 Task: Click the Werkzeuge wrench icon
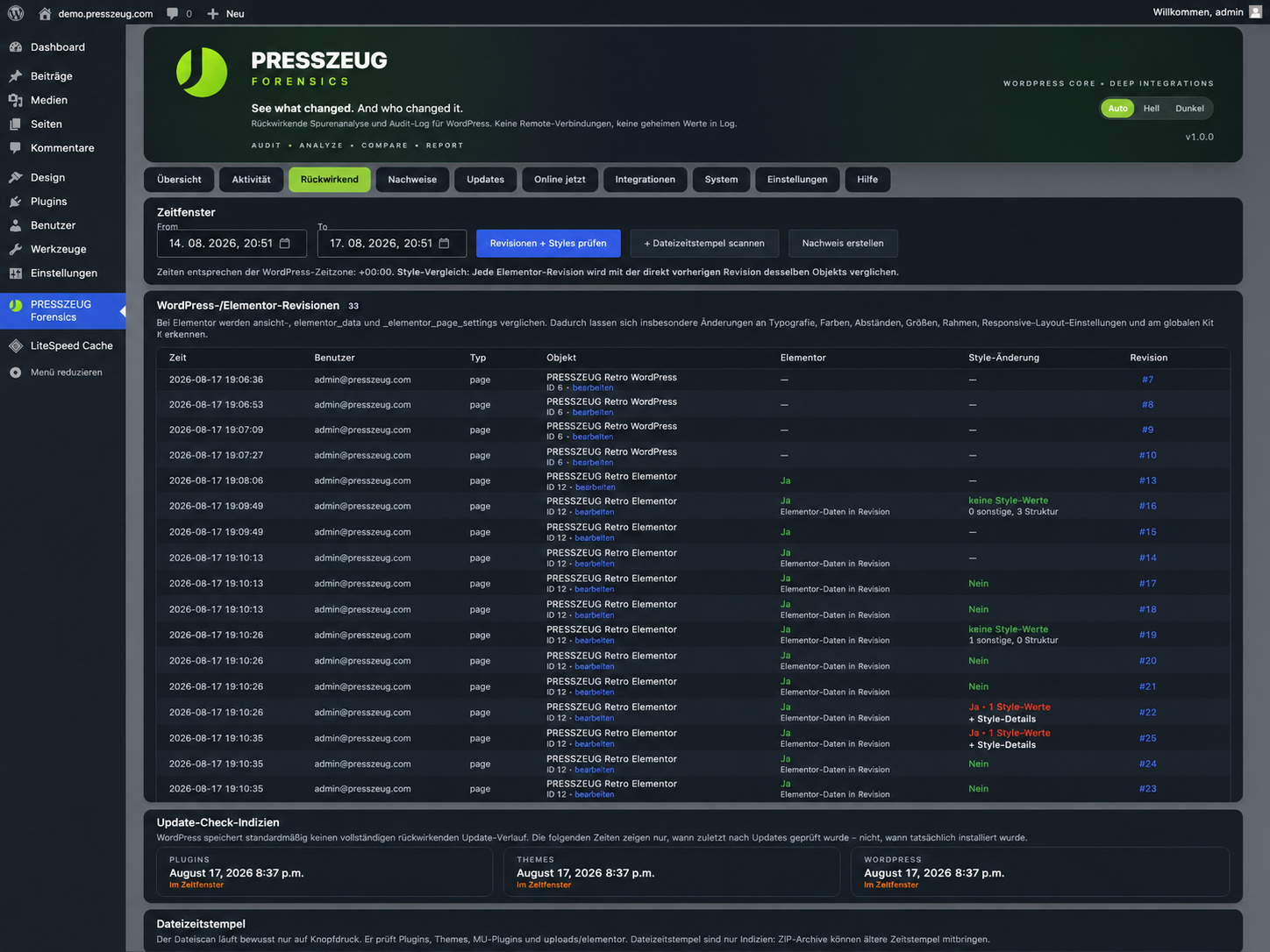point(16,249)
